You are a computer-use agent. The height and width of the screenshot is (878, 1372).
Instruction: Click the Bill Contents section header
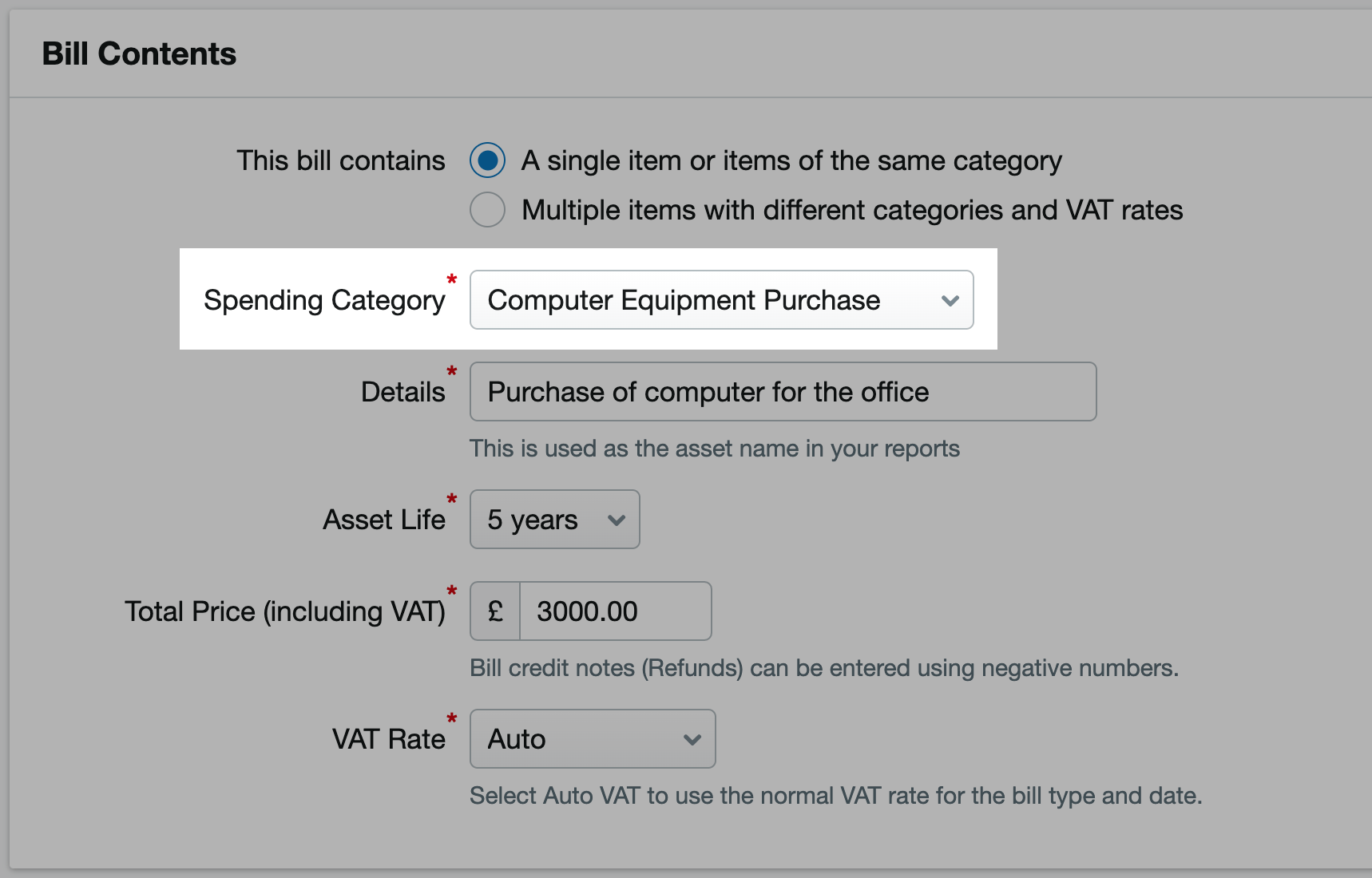click(x=140, y=53)
